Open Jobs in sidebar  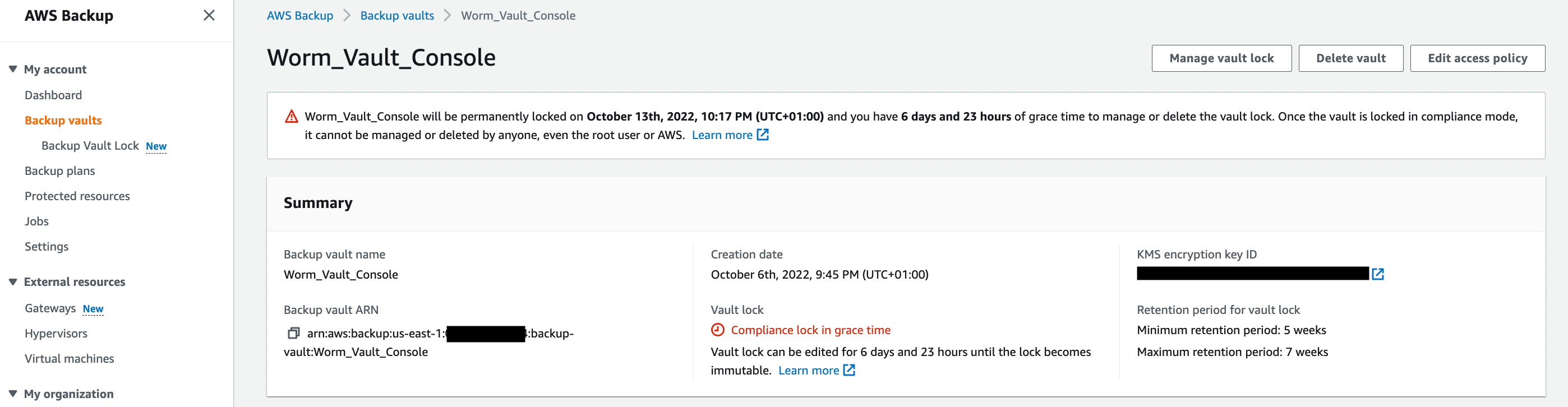tap(36, 221)
